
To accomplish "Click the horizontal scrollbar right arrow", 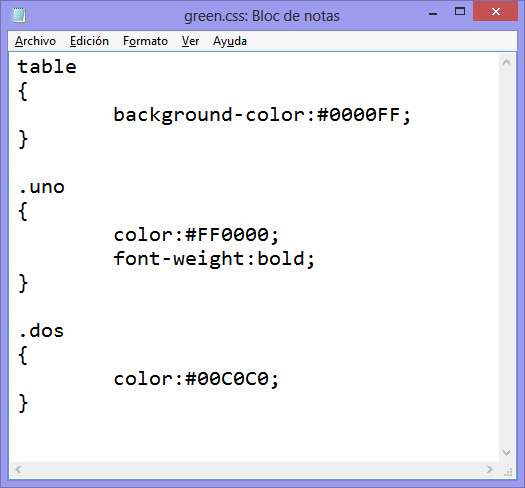I will [490, 470].
